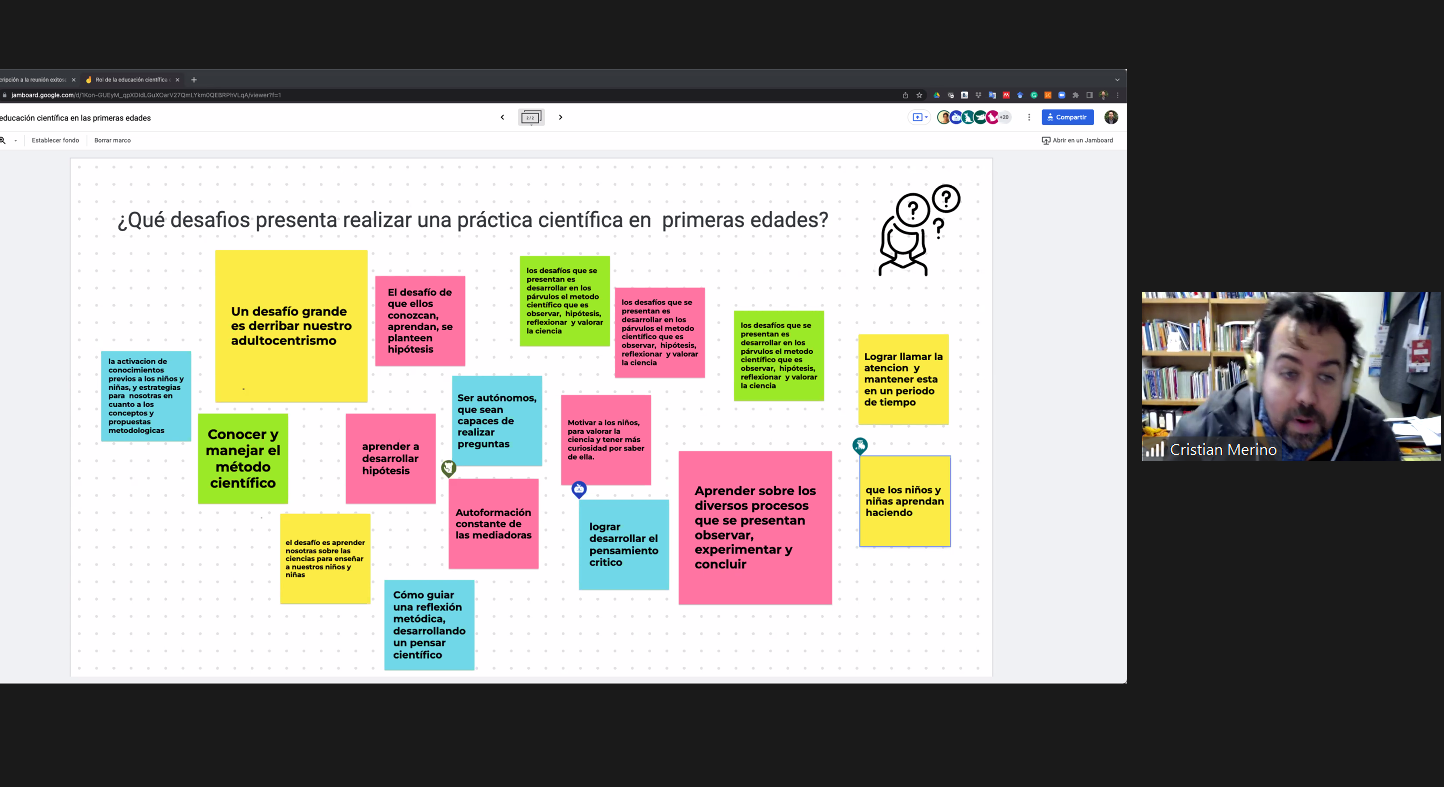This screenshot has width=1444, height=787.
Task: Click the blue Compartir button
Action: (x=1067, y=117)
